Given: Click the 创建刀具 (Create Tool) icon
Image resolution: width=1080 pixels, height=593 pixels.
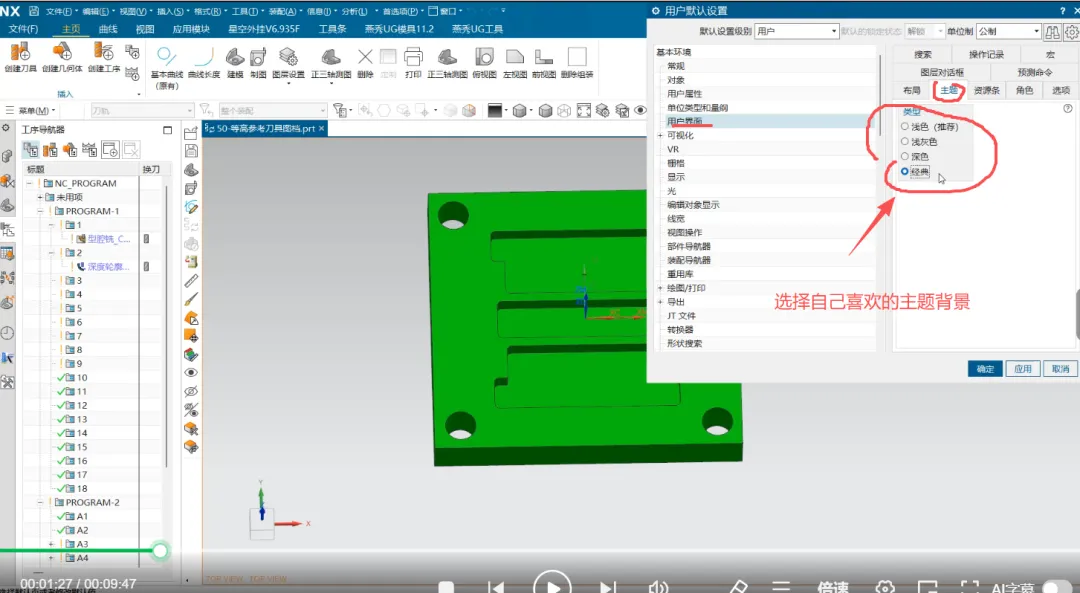Looking at the screenshot, I should [x=20, y=52].
